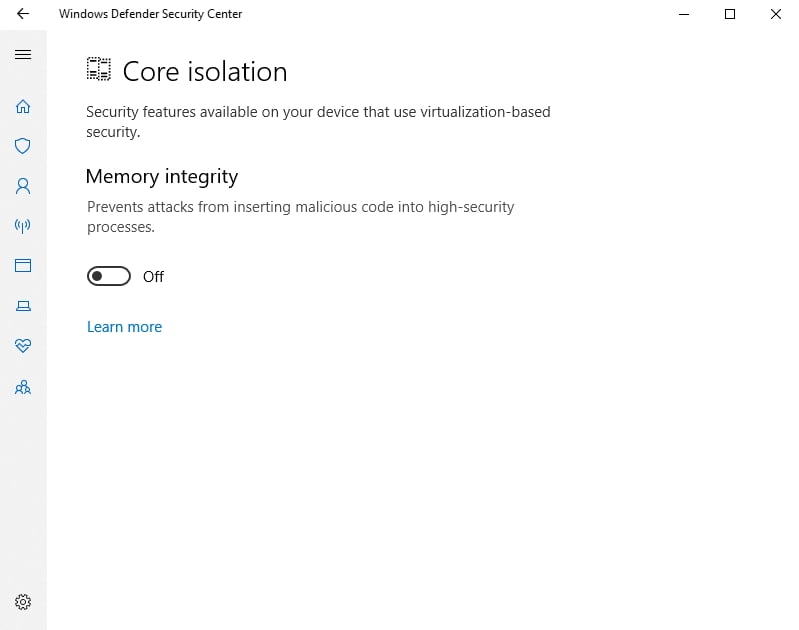
Task: Go back using the back arrow
Action: click(x=23, y=14)
